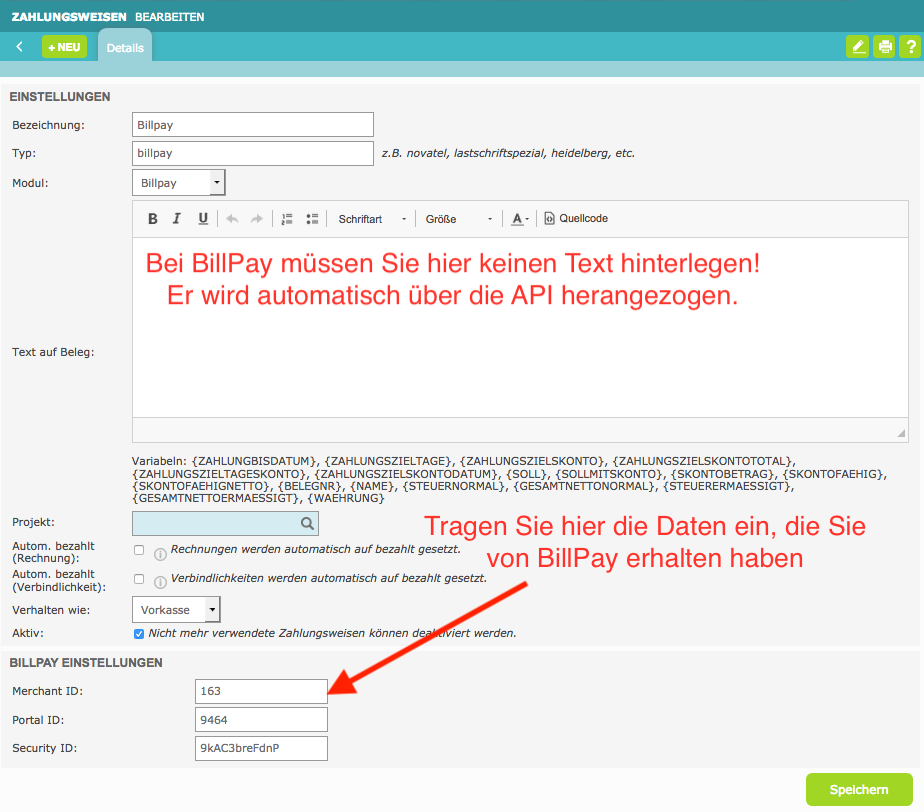Open help via question mark icon
This screenshot has width=924, height=812.
click(910, 47)
